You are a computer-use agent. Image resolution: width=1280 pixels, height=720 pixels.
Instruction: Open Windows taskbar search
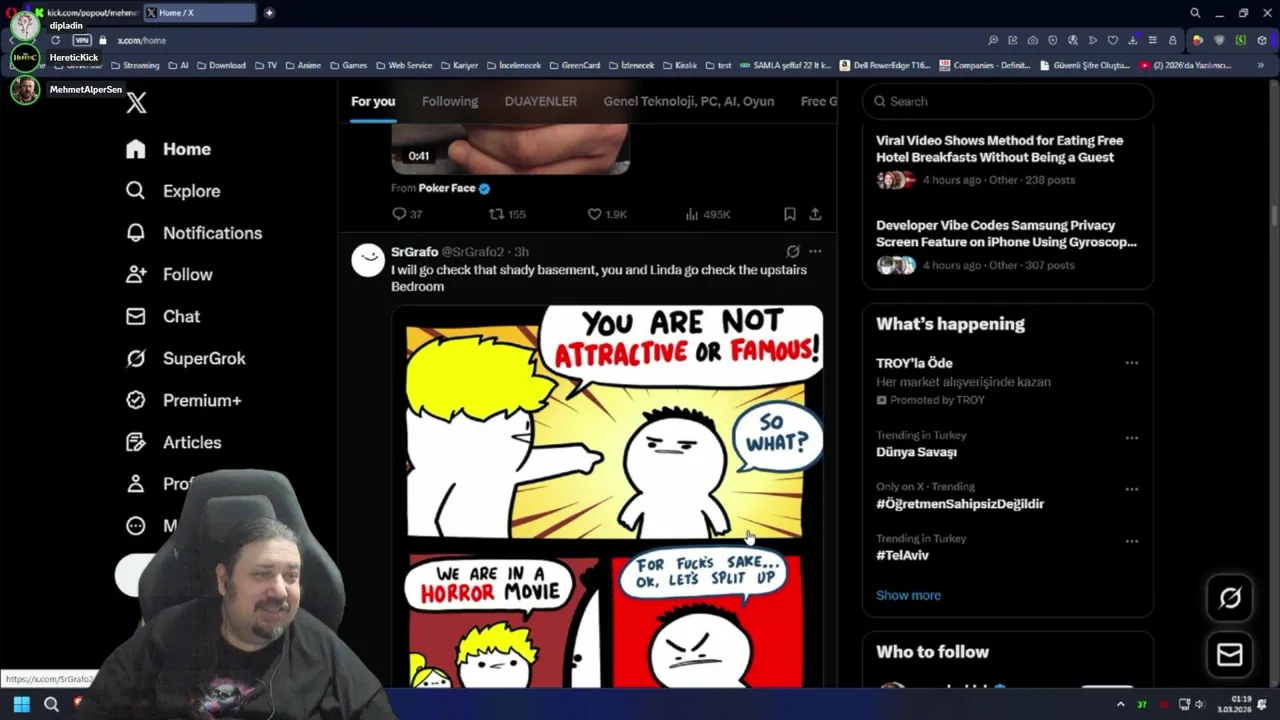pos(51,704)
